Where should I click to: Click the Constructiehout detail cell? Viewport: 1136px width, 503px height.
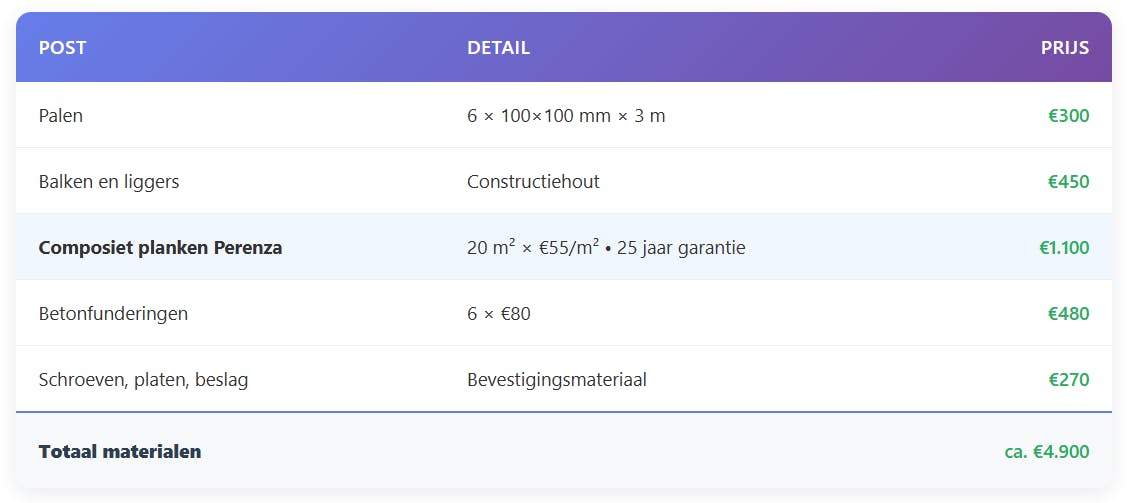pyautogui.click(x=533, y=182)
